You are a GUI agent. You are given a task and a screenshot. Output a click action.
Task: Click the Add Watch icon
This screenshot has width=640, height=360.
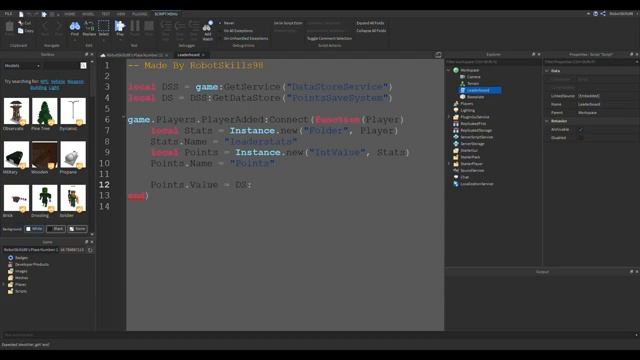207,26
